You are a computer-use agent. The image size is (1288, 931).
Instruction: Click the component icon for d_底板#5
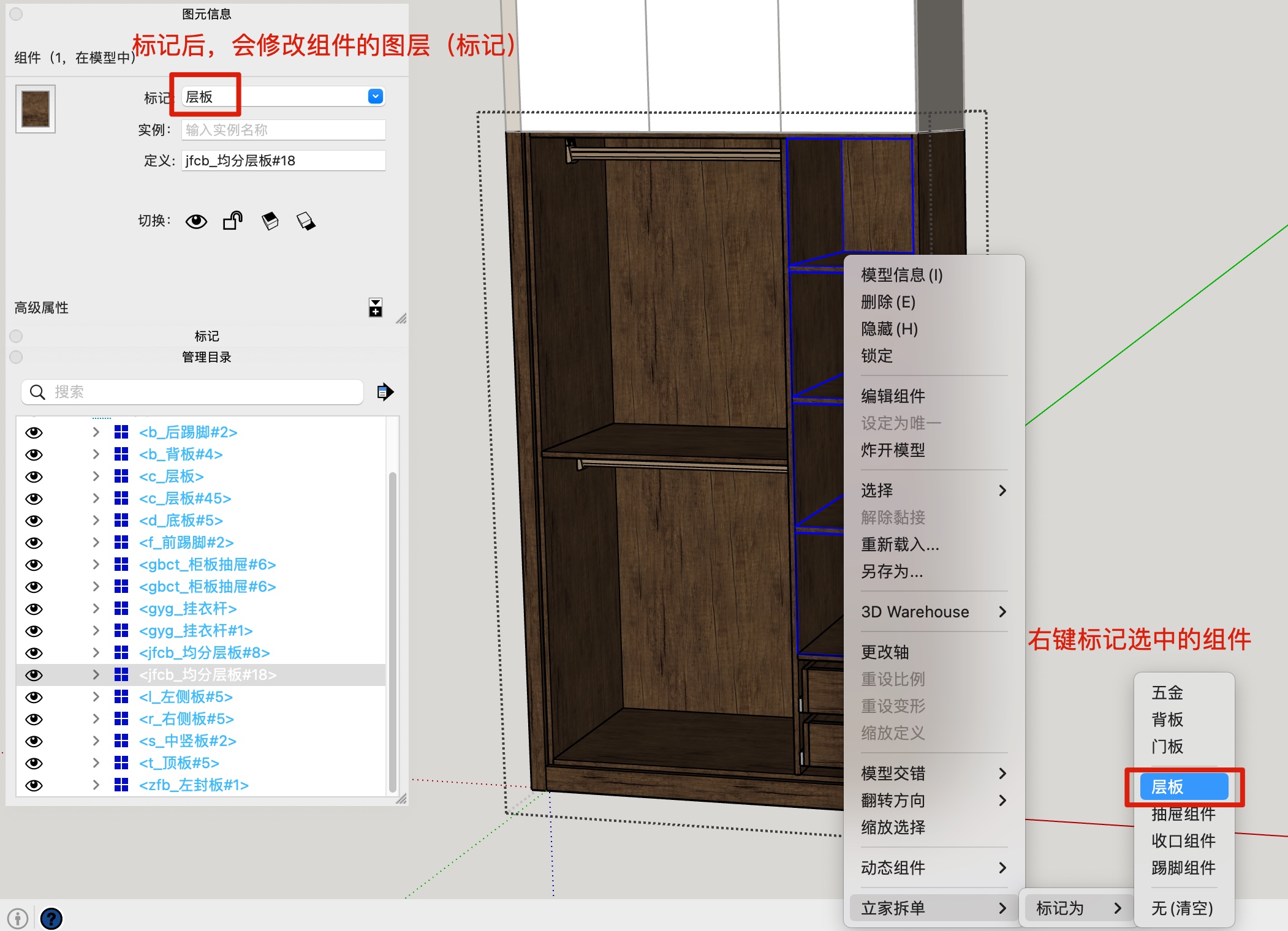tap(121, 521)
